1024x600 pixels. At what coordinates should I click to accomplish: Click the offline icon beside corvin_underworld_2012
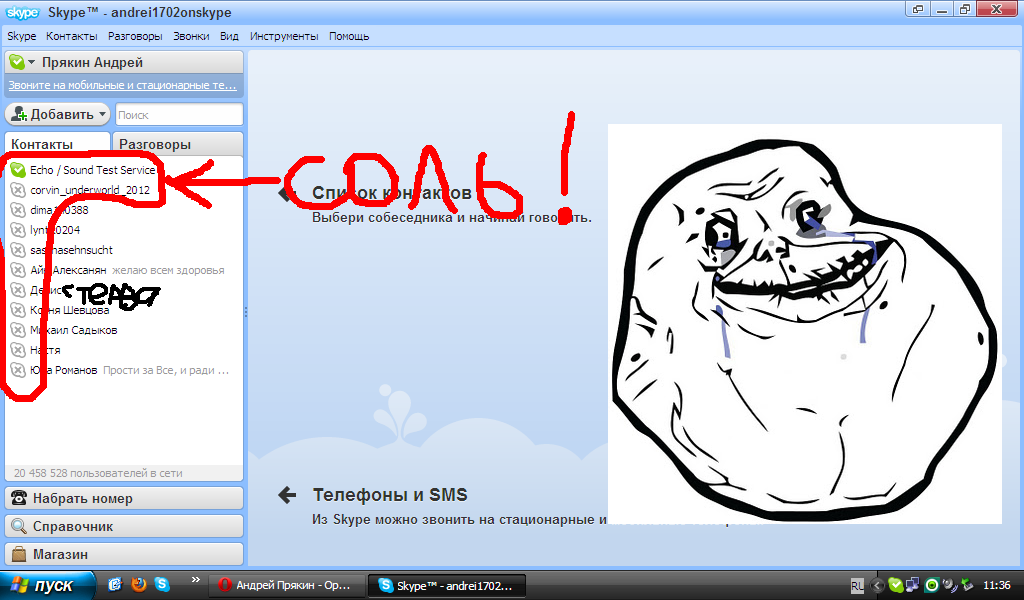[18, 190]
